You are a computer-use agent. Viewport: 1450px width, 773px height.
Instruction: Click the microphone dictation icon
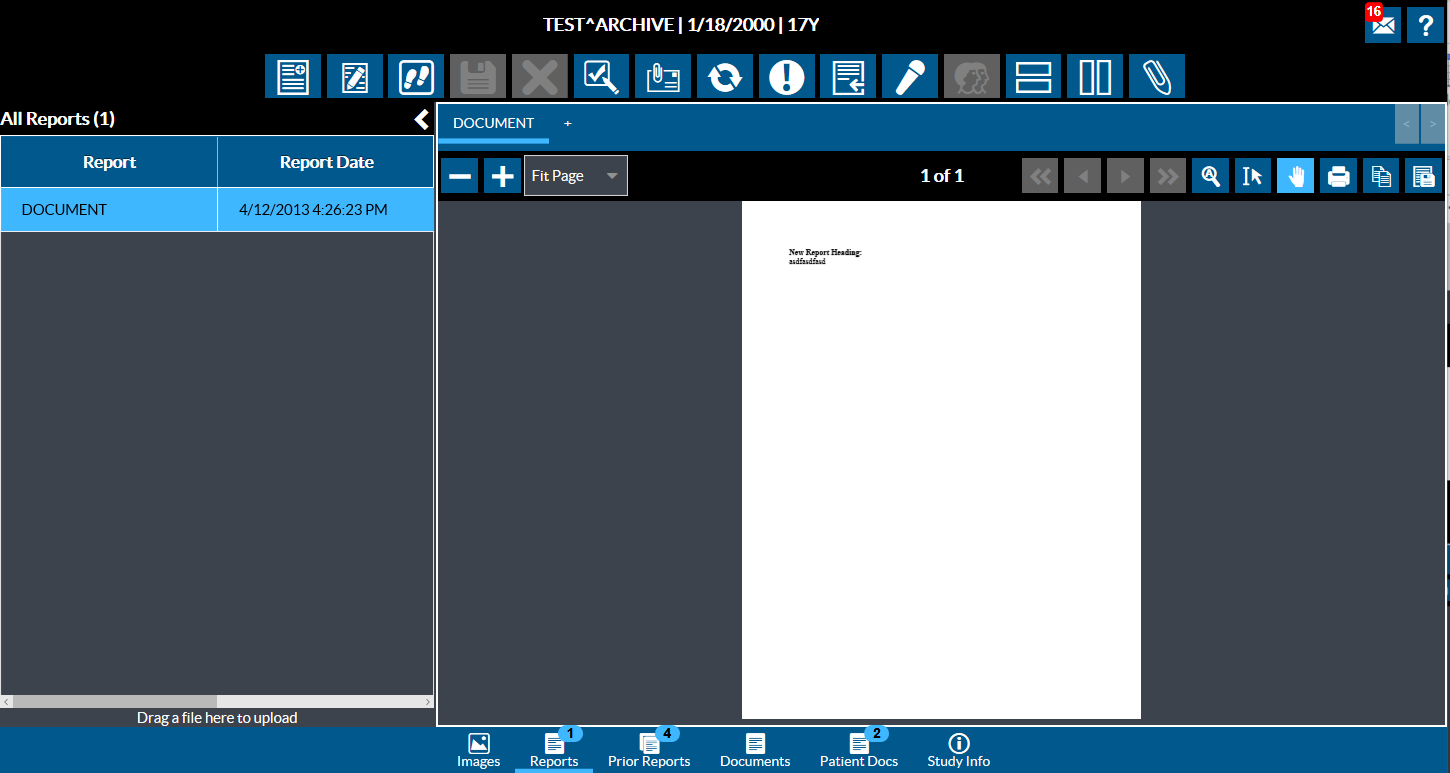coord(909,76)
